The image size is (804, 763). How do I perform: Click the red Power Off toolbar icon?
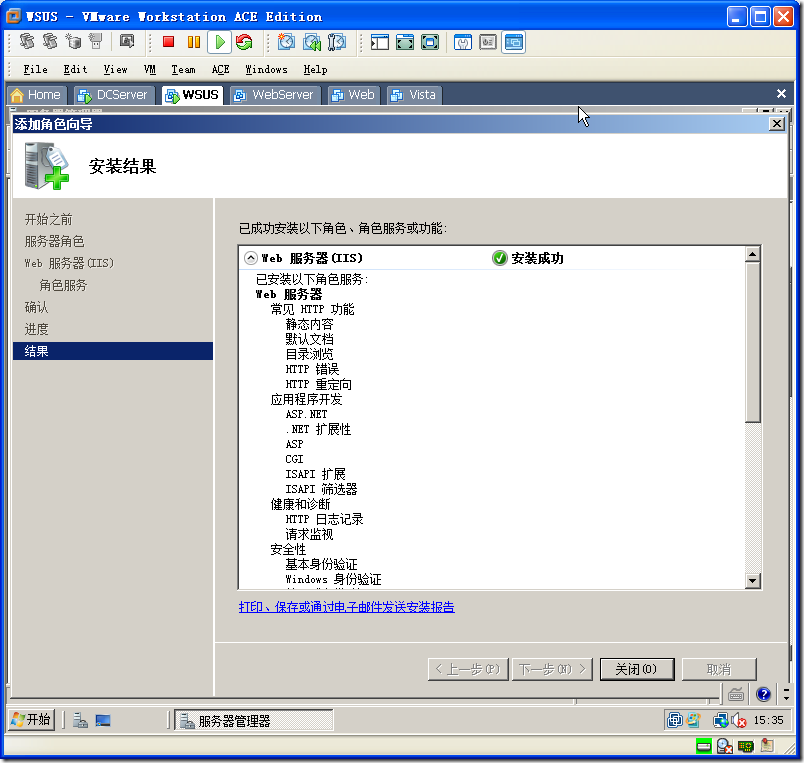pos(168,42)
